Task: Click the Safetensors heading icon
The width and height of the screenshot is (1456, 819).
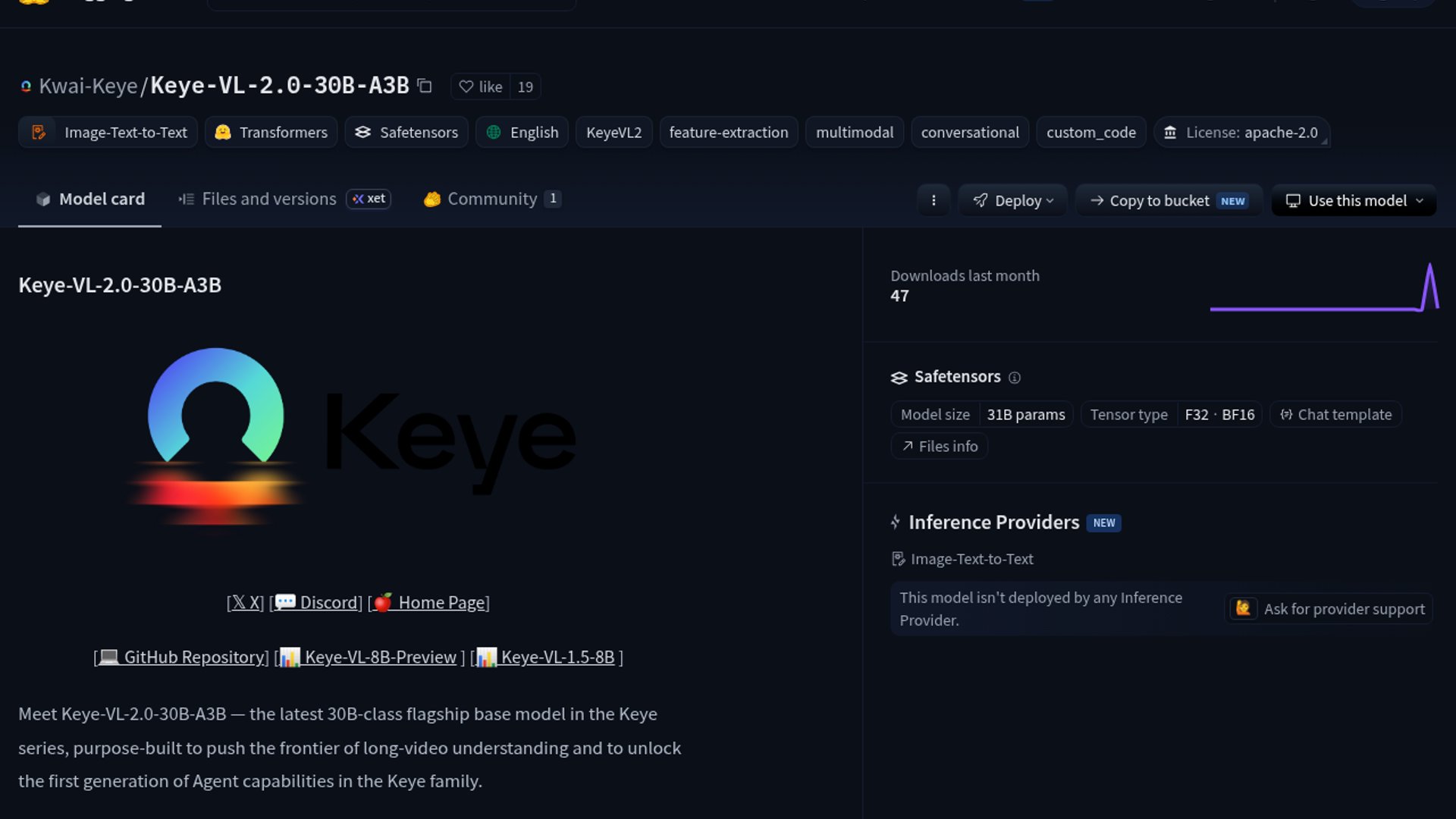Action: [x=899, y=378]
